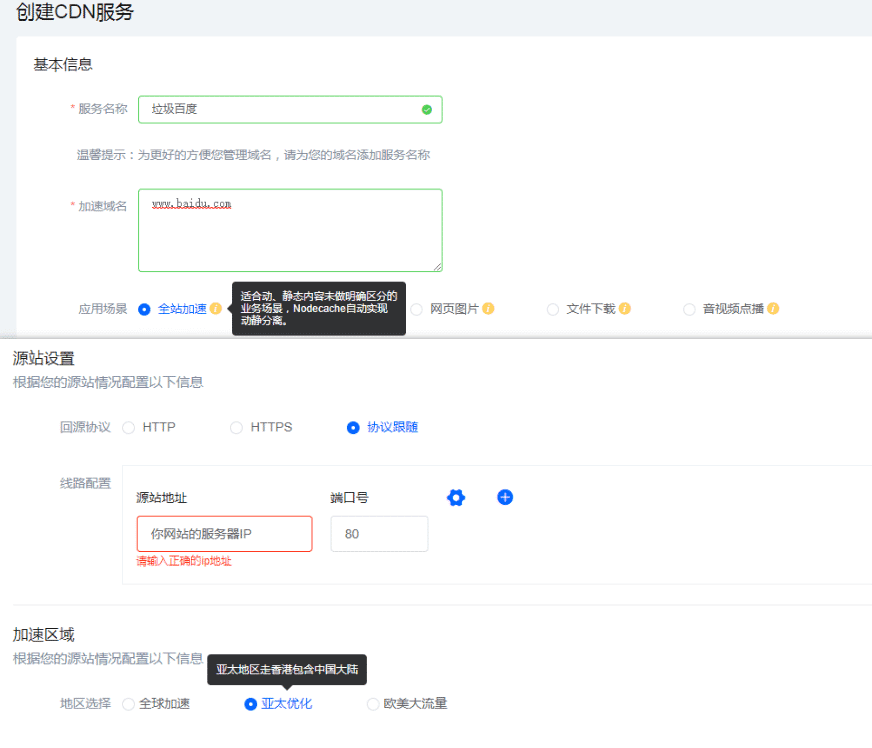The height and width of the screenshot is (748, 872).
Task: Click the info icon next to 音视频点播
Action: 773,309
